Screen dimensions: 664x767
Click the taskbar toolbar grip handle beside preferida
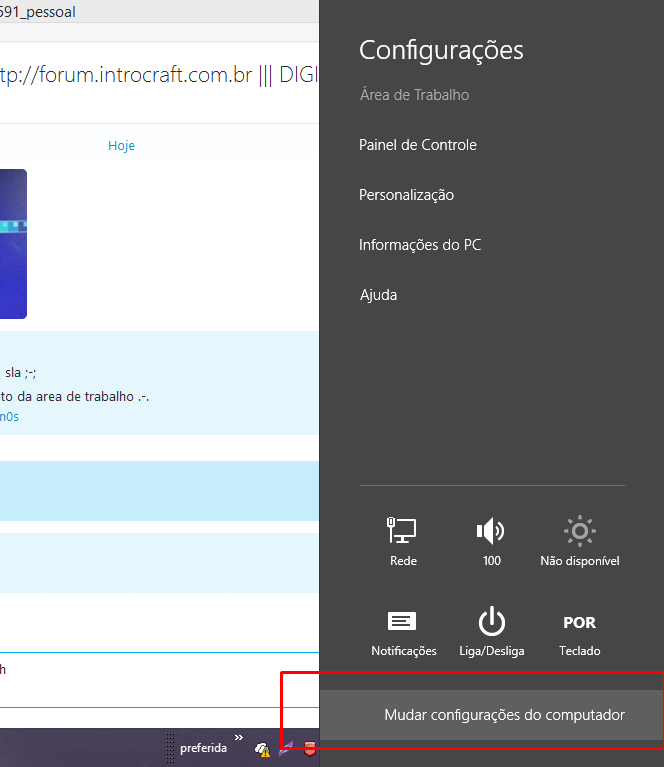coord(170,747)
